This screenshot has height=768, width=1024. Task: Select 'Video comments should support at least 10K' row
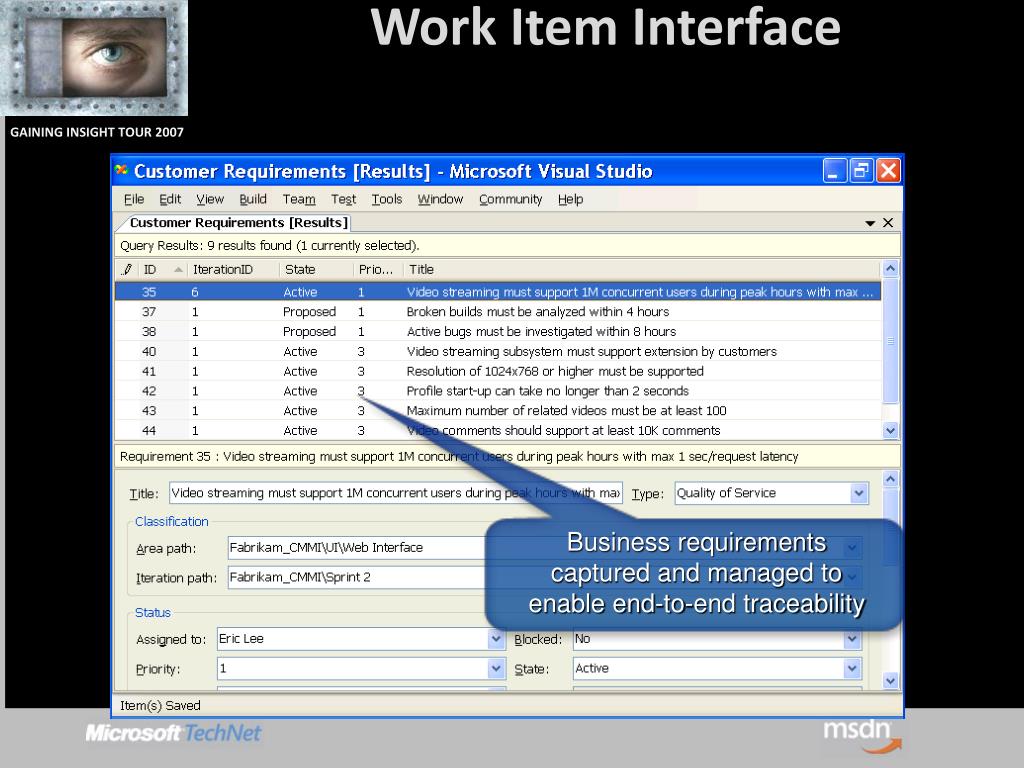(x=498, y=430)
